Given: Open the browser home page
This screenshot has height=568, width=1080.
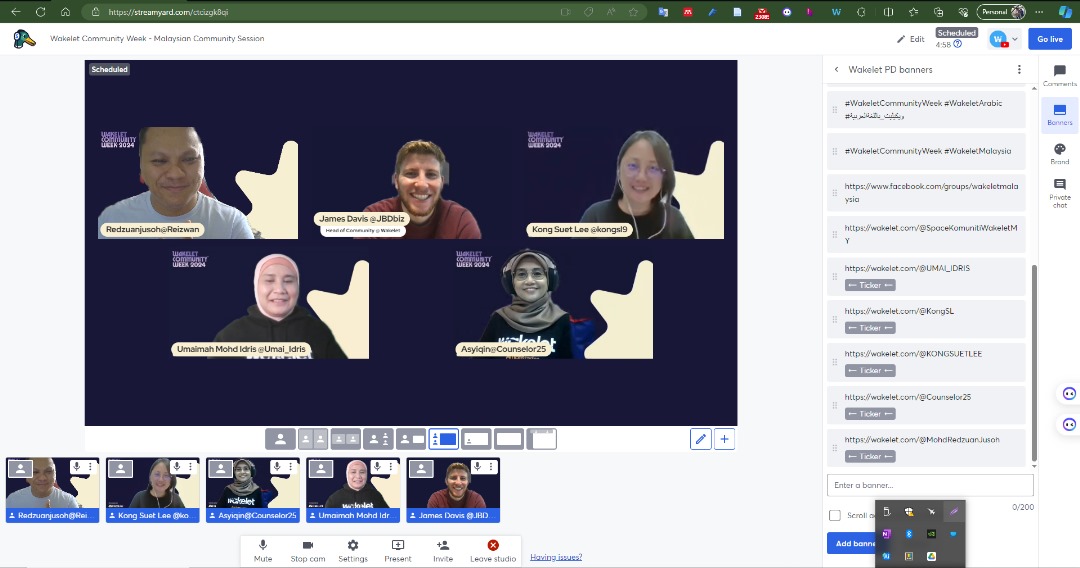Looking at the screenshot, I should [65, 12].
